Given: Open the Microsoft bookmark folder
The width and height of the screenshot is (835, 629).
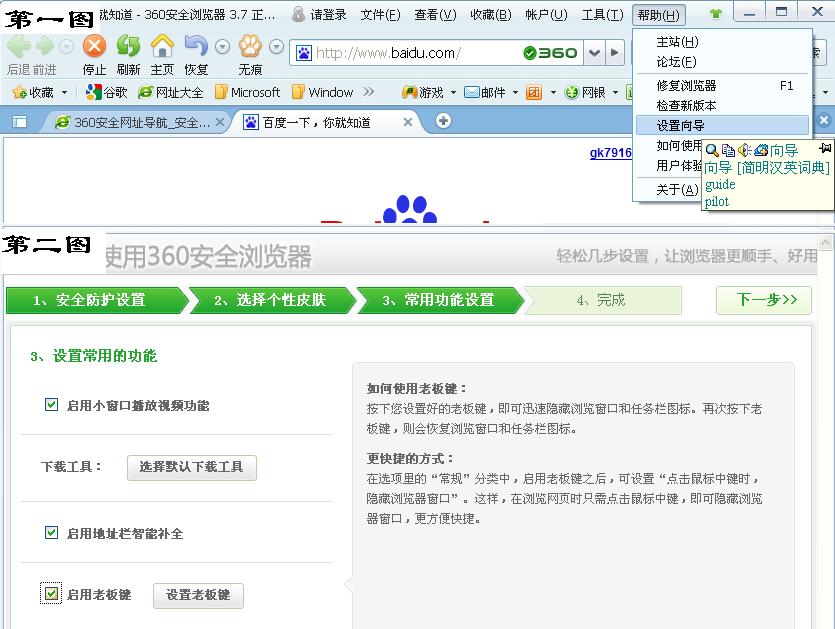Looking at the screenshot, I should pos(248,92).
